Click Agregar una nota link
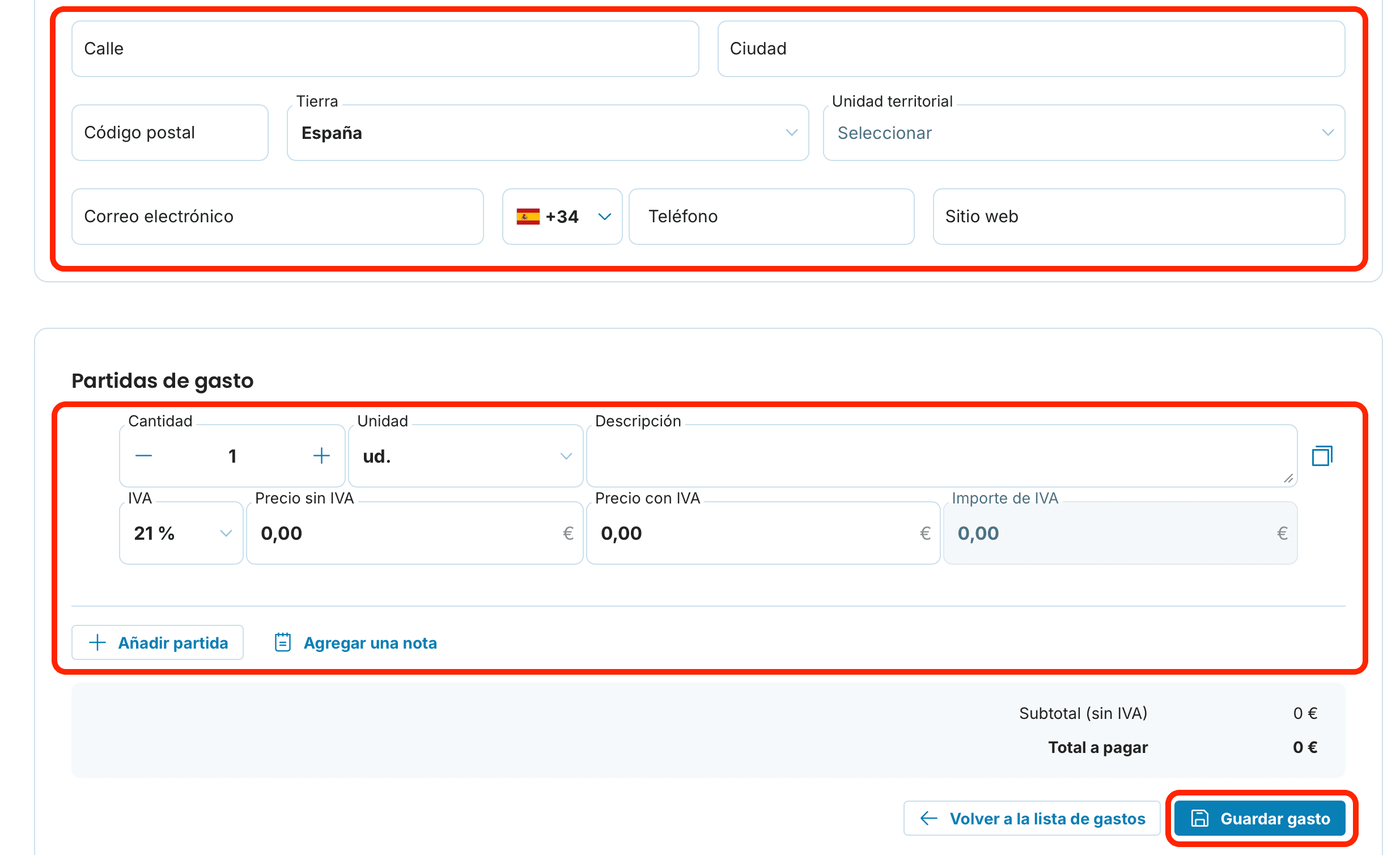Screen dimensions: 1400x855 click(x=356, y=643)
